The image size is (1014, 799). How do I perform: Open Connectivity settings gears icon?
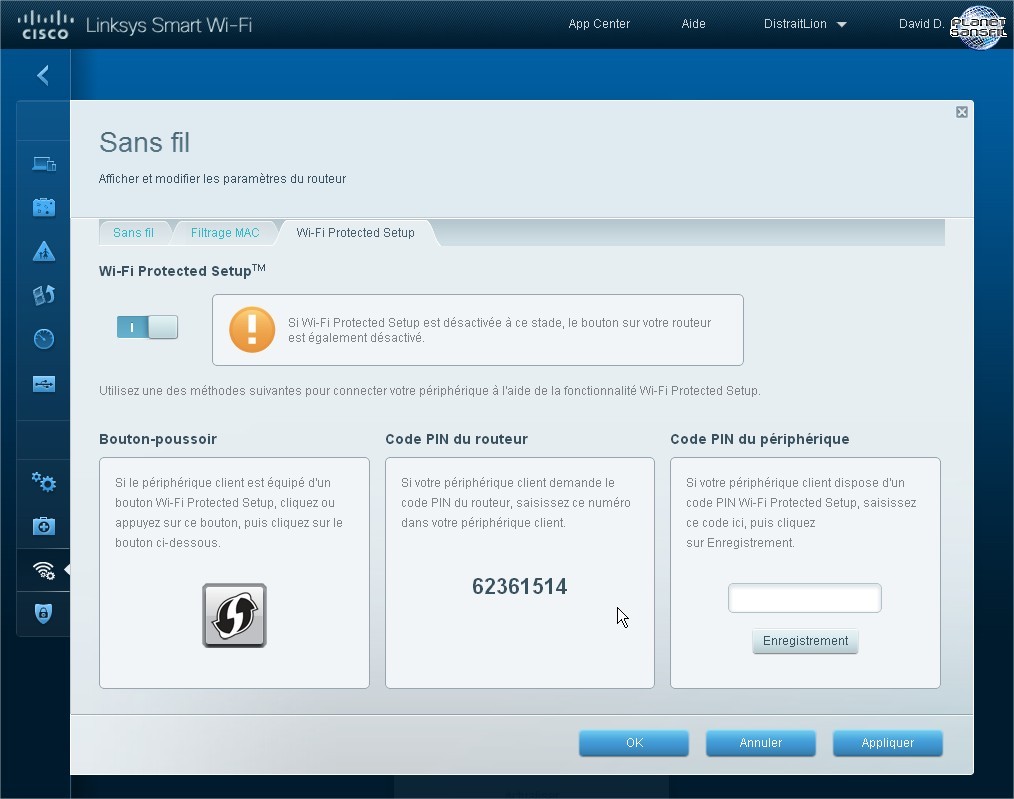[x=43, y=482]
